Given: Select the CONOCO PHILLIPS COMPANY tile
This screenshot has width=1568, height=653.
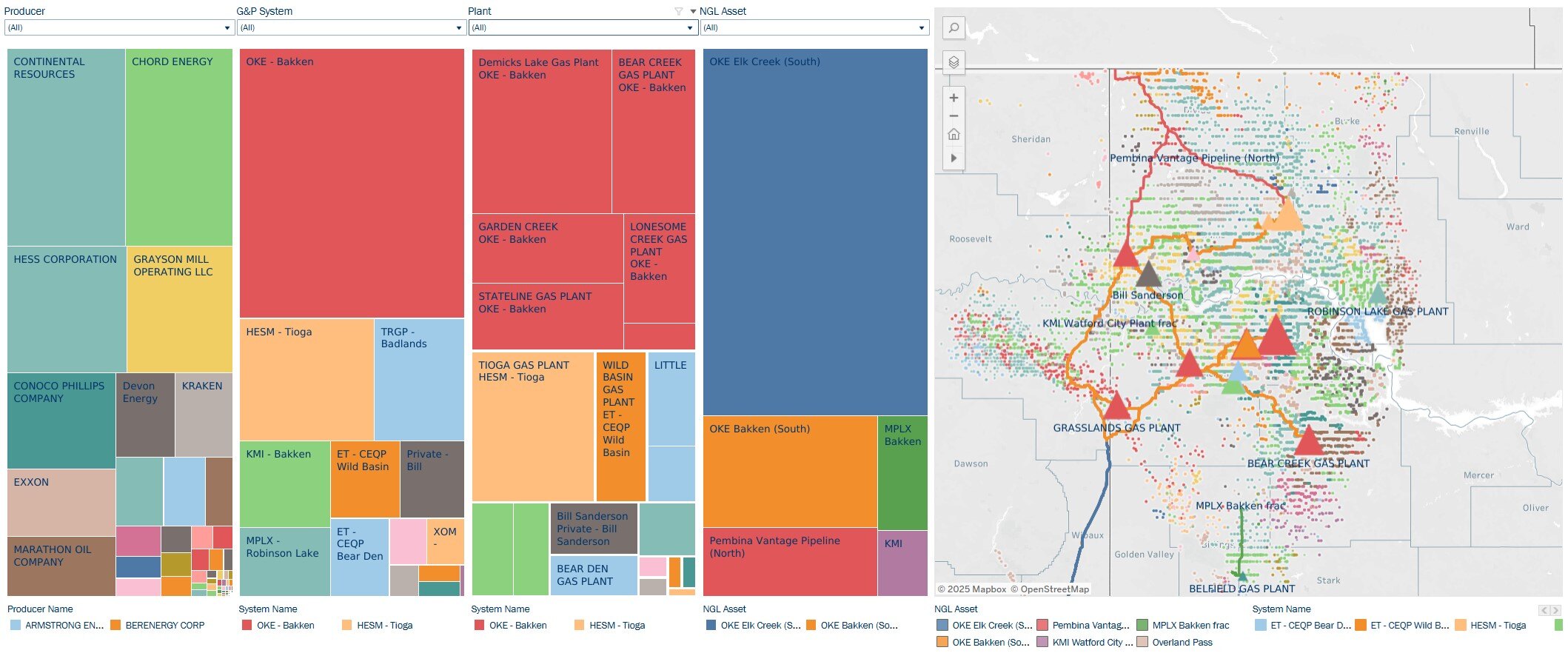Looking at the screenshot, I should (x=61, y=421).
